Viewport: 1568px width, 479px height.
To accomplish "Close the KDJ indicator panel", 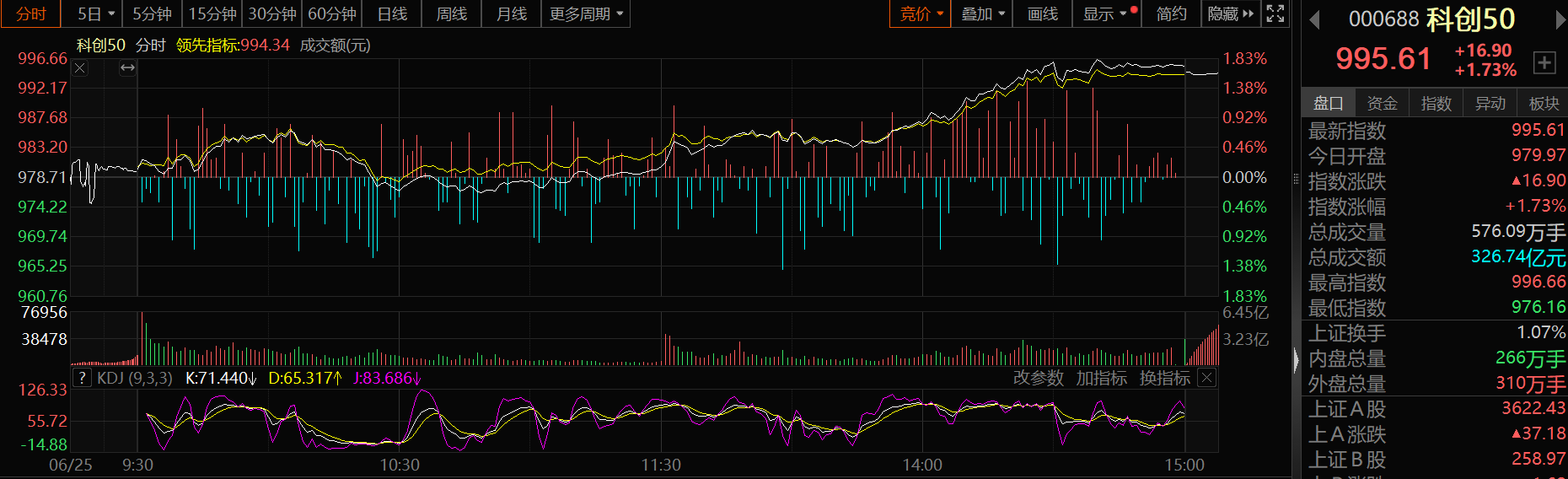I will pyautogui.click(x=1207, y=378).
